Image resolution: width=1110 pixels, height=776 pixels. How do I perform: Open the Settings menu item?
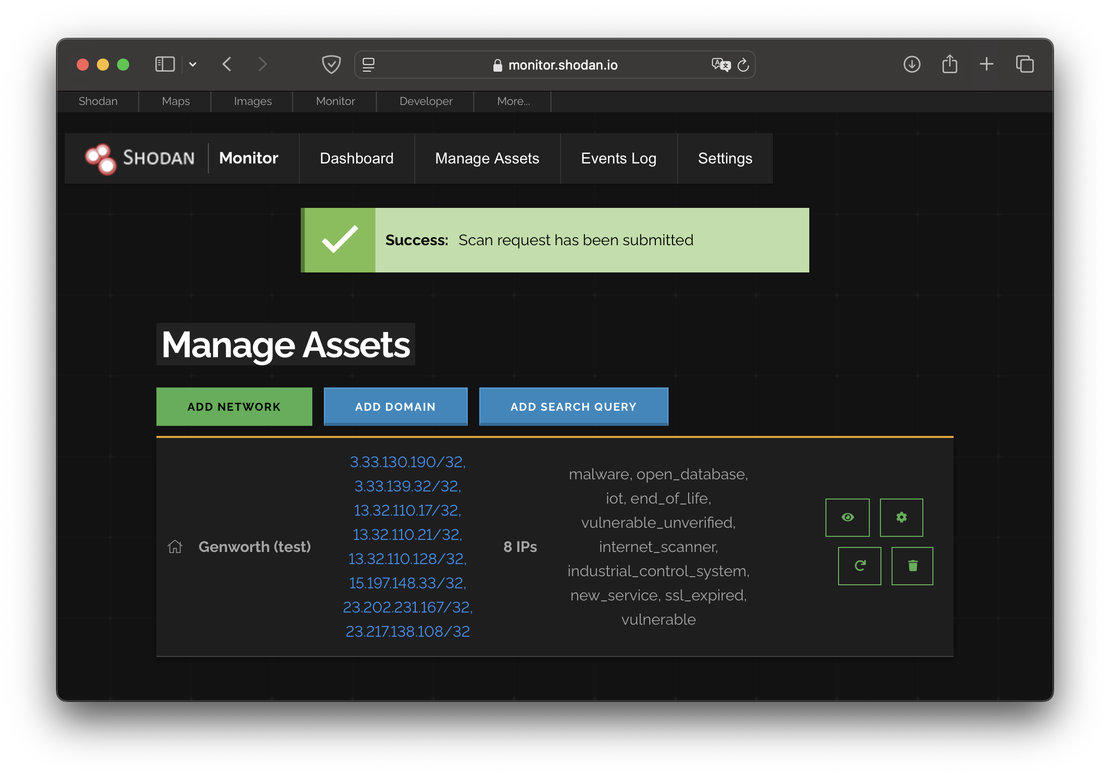[724, 158]
